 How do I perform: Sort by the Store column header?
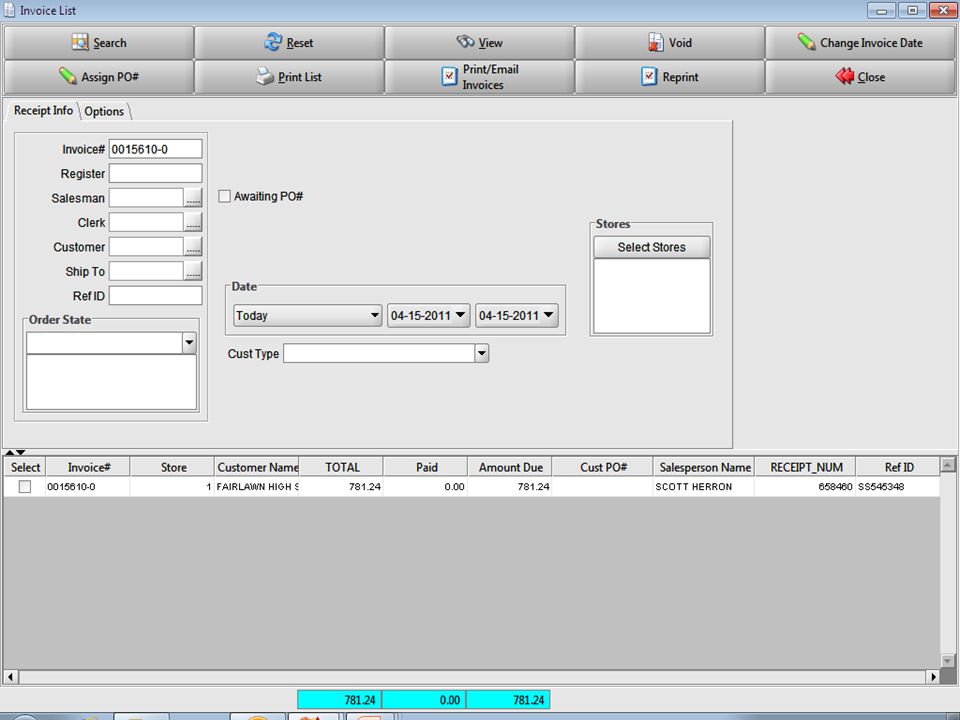[x=173, y=467]
